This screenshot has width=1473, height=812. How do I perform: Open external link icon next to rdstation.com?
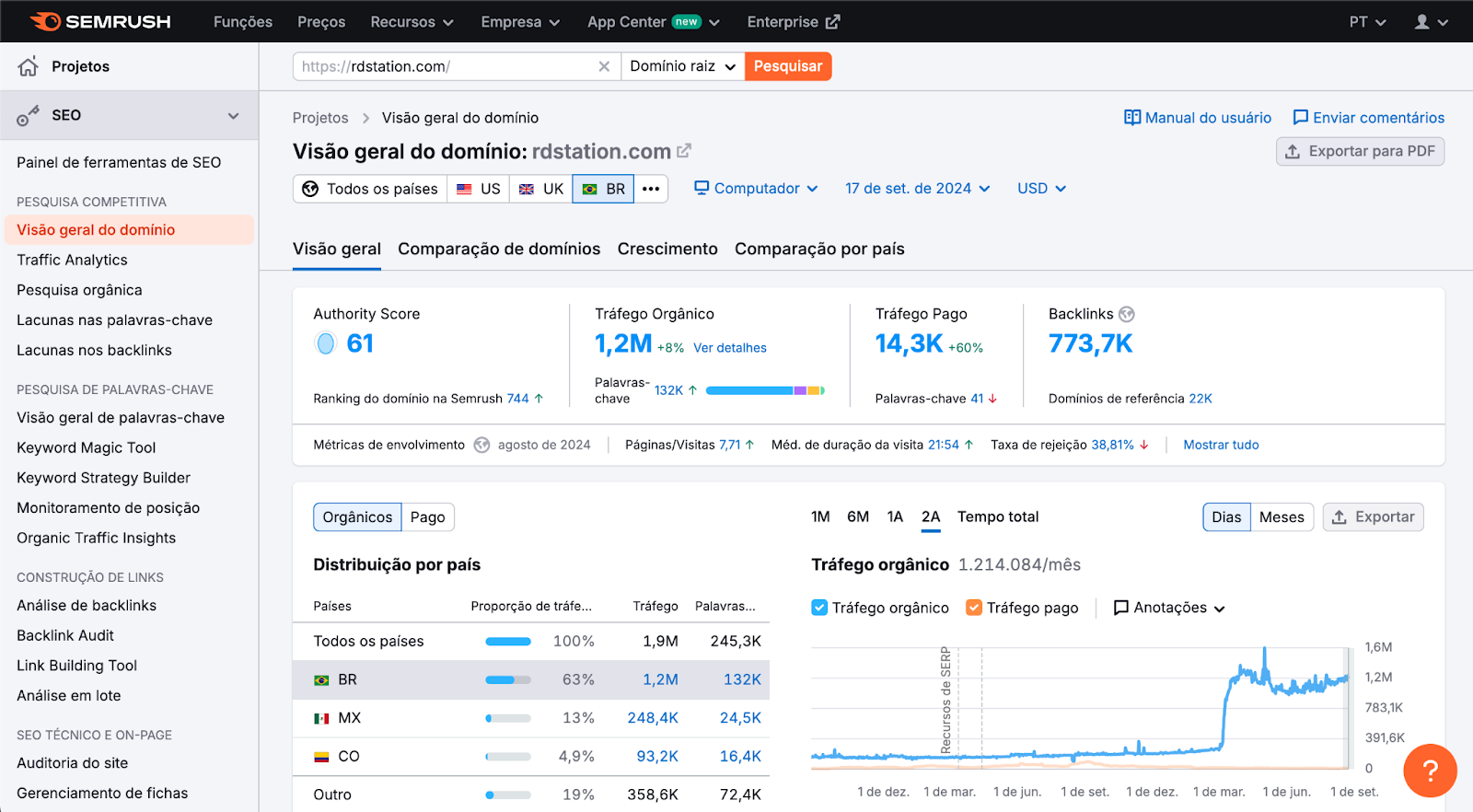pos(684,151)
